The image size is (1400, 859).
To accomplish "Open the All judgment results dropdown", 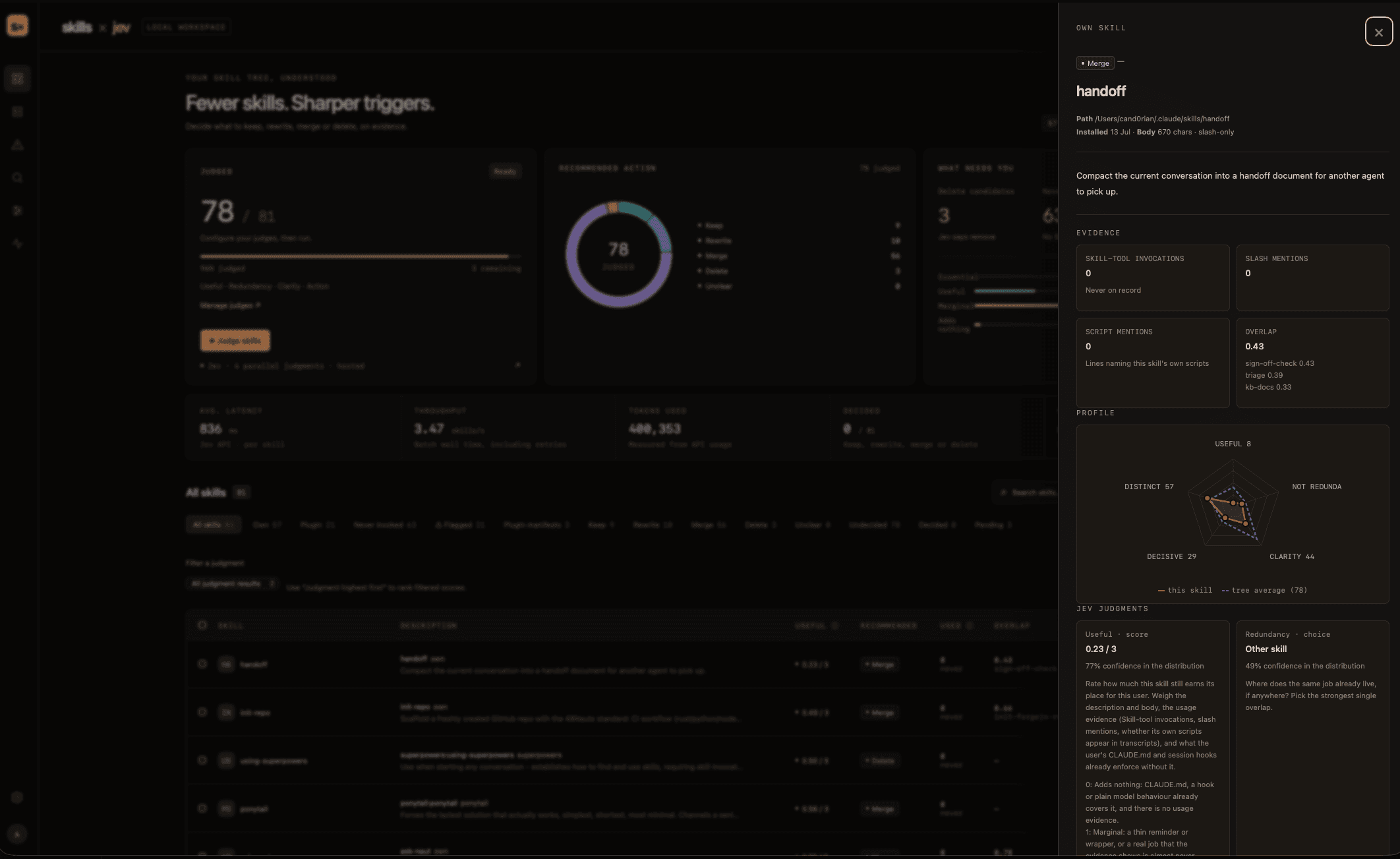I will coord(233,584).
